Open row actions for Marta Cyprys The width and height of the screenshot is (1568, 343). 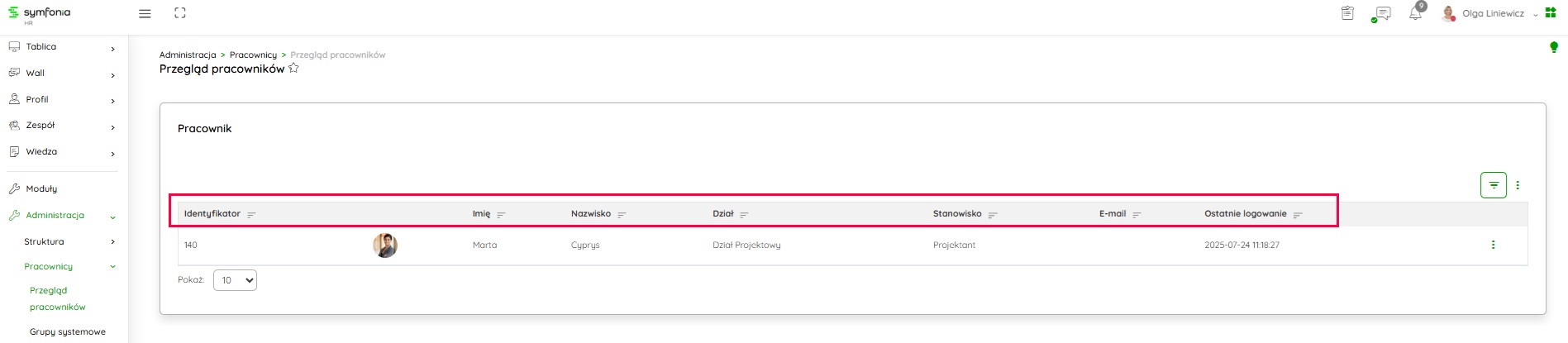[x=1493, y=245]
